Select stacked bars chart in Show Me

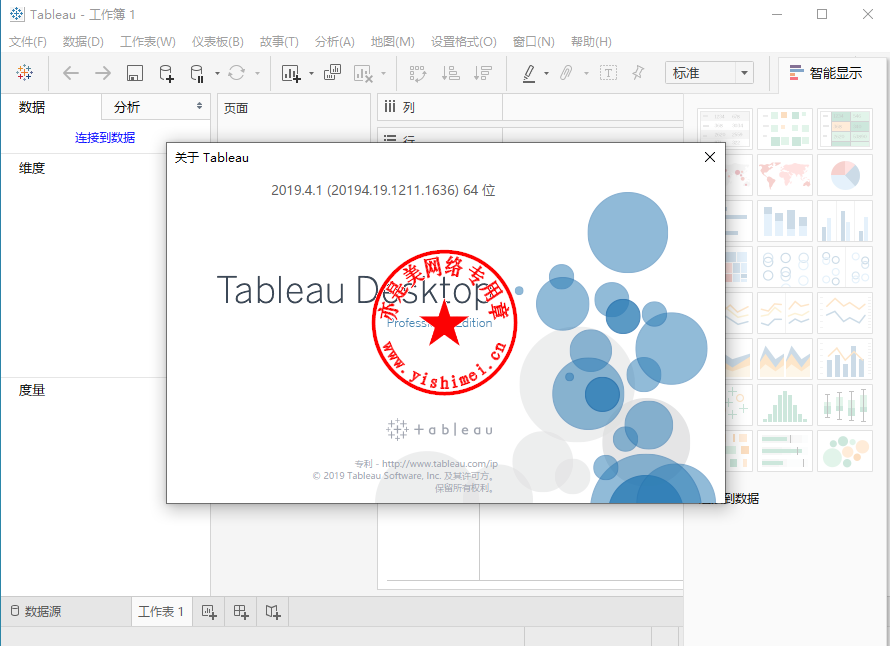click(785, 221)
